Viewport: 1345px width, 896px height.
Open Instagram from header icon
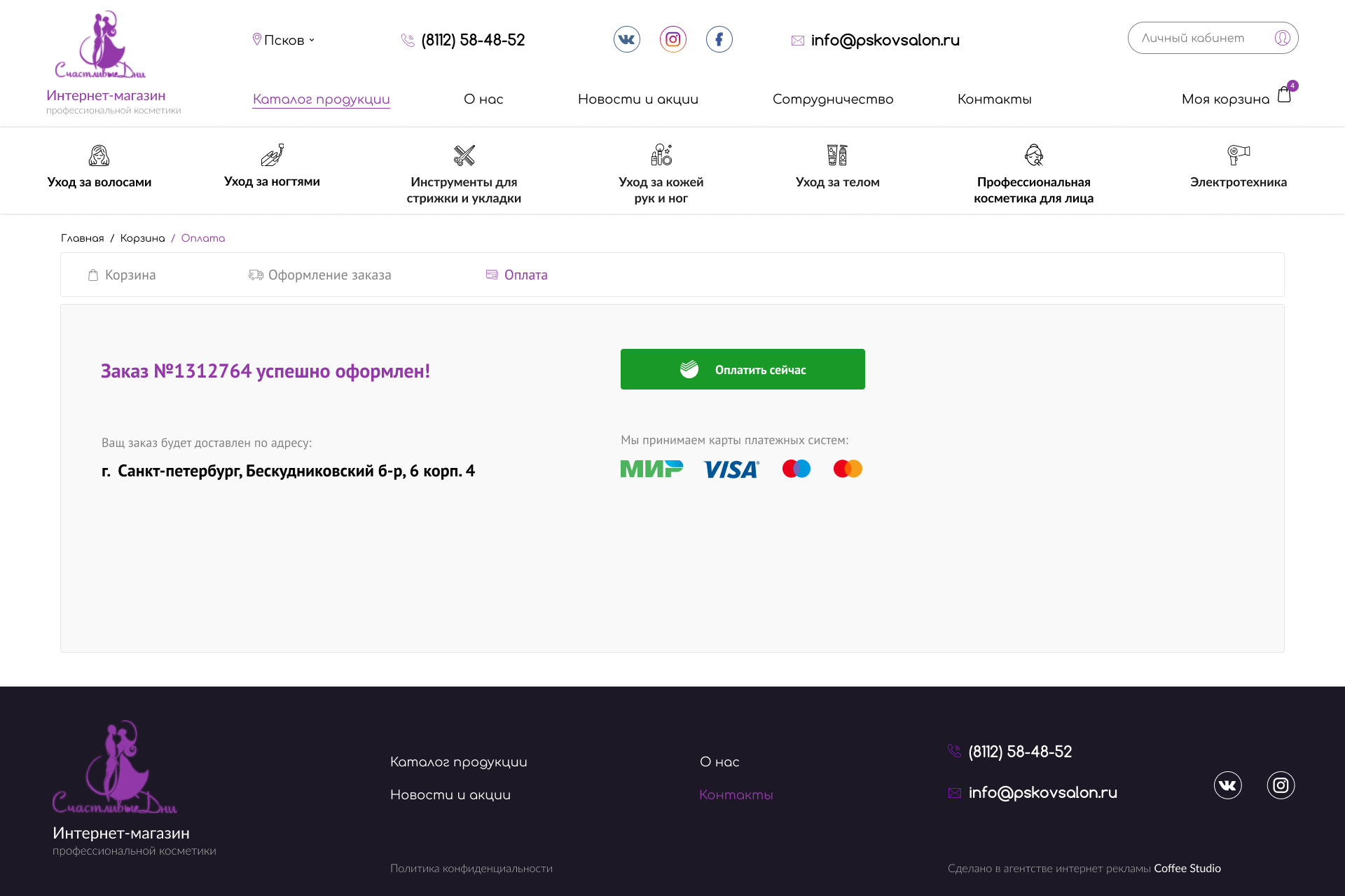coord(672,39)
